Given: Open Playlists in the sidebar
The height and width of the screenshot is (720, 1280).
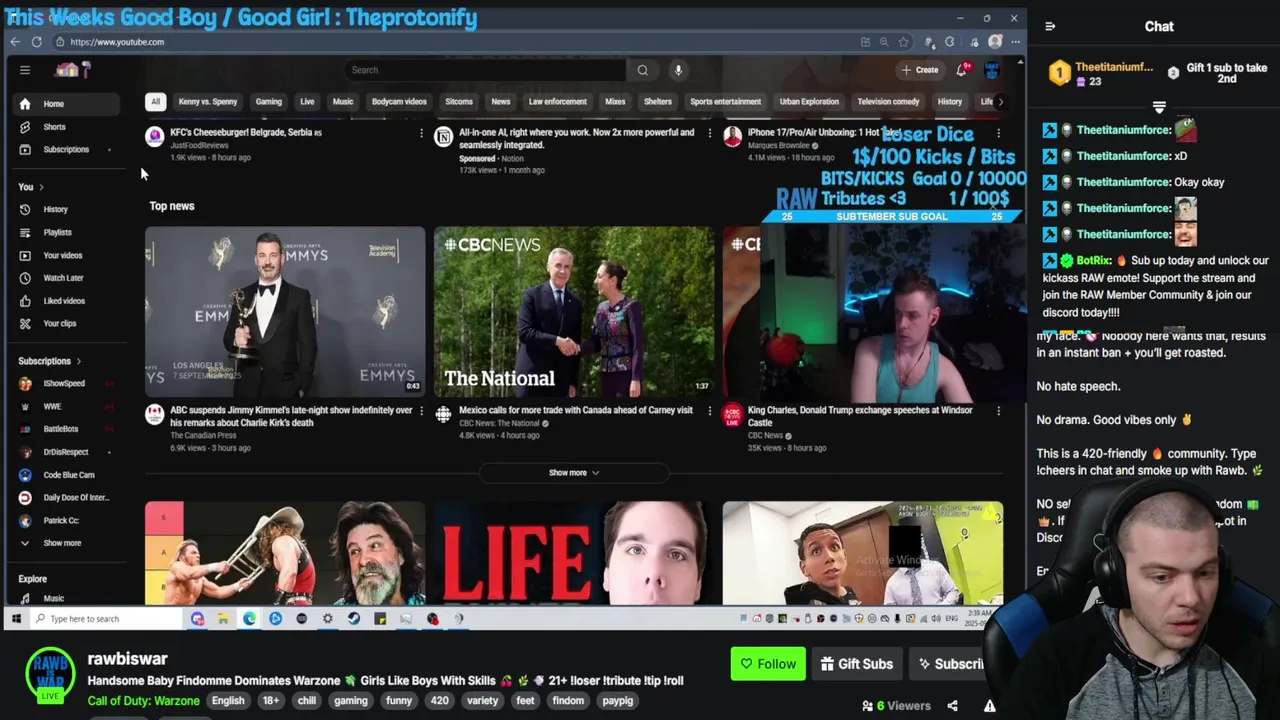Looking at the screenshot, I should click(x=57, y=232).
